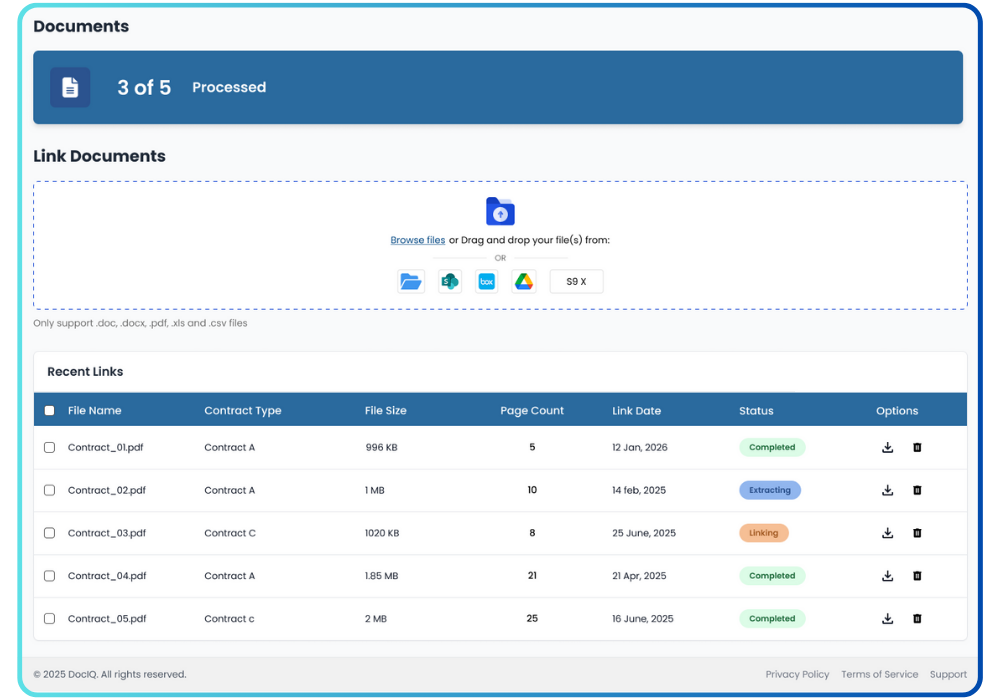The height and width of the screenshot is (700, 1000).
Task: Click the blue upload folder icon
Action: [500, 211]
